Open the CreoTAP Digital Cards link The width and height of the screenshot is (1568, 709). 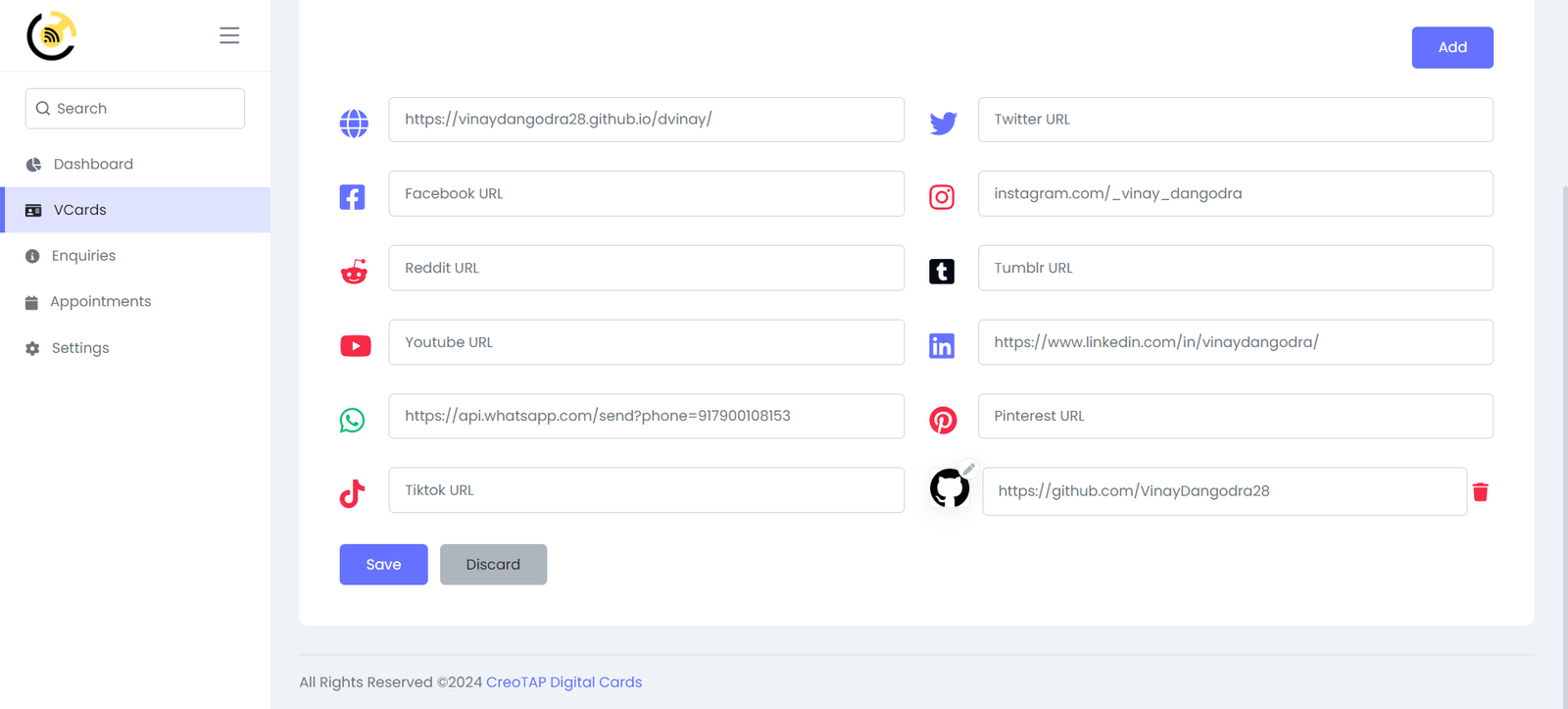pyautogui.click(x=564, y=683)
